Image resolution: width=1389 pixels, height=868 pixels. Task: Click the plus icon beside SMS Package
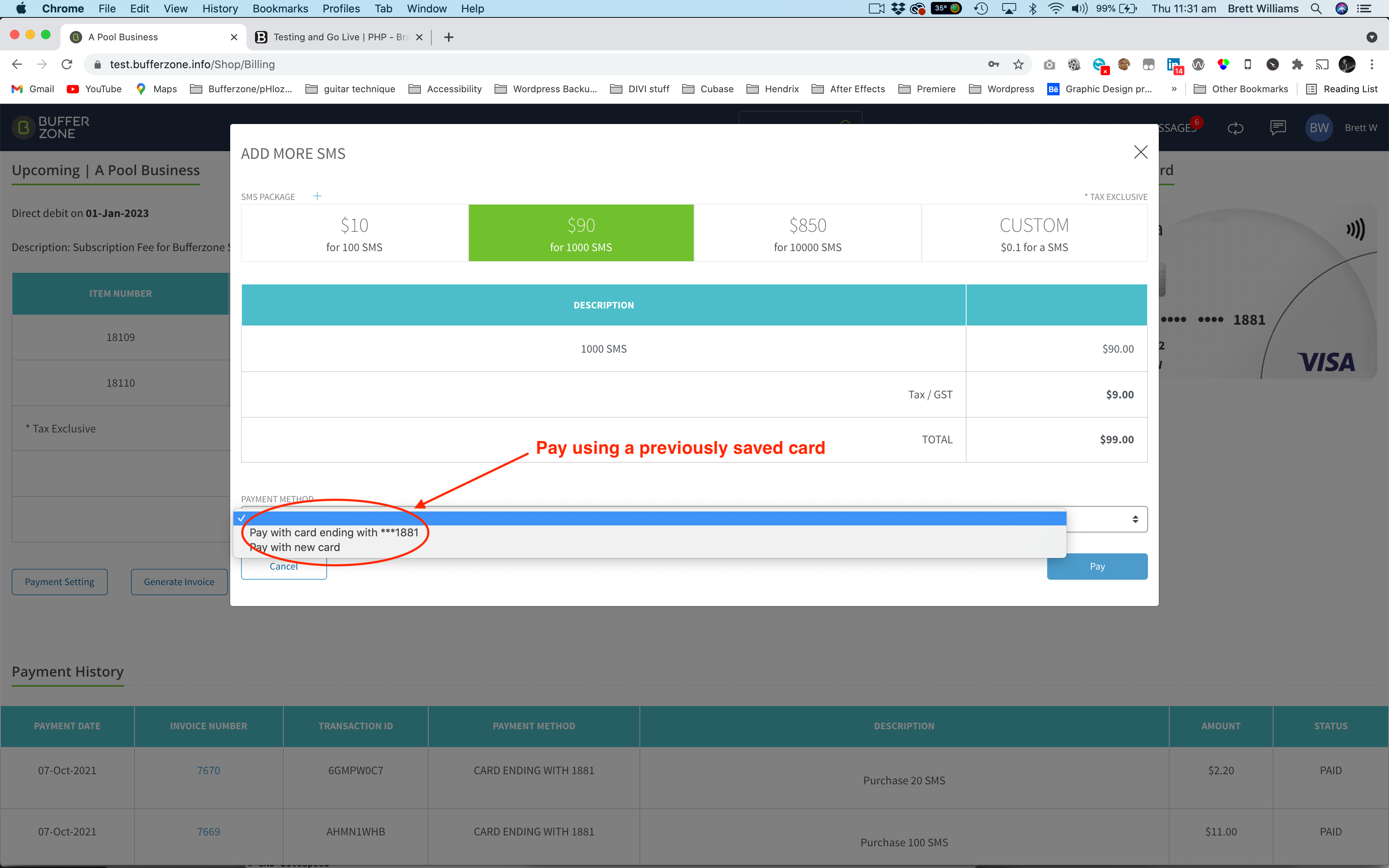[x=317, y=196]
